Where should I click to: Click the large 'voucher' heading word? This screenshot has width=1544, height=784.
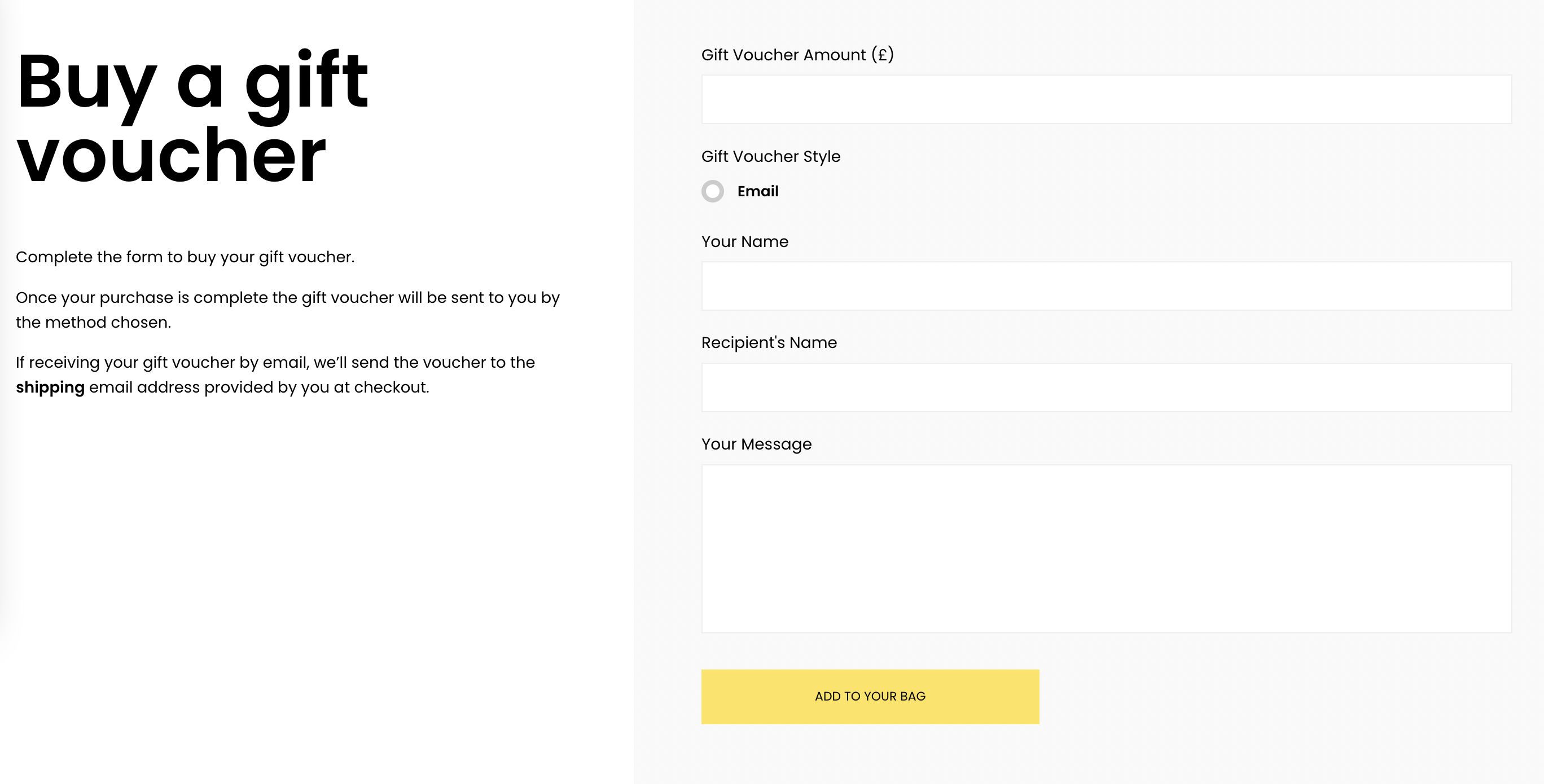coord(172,156)
